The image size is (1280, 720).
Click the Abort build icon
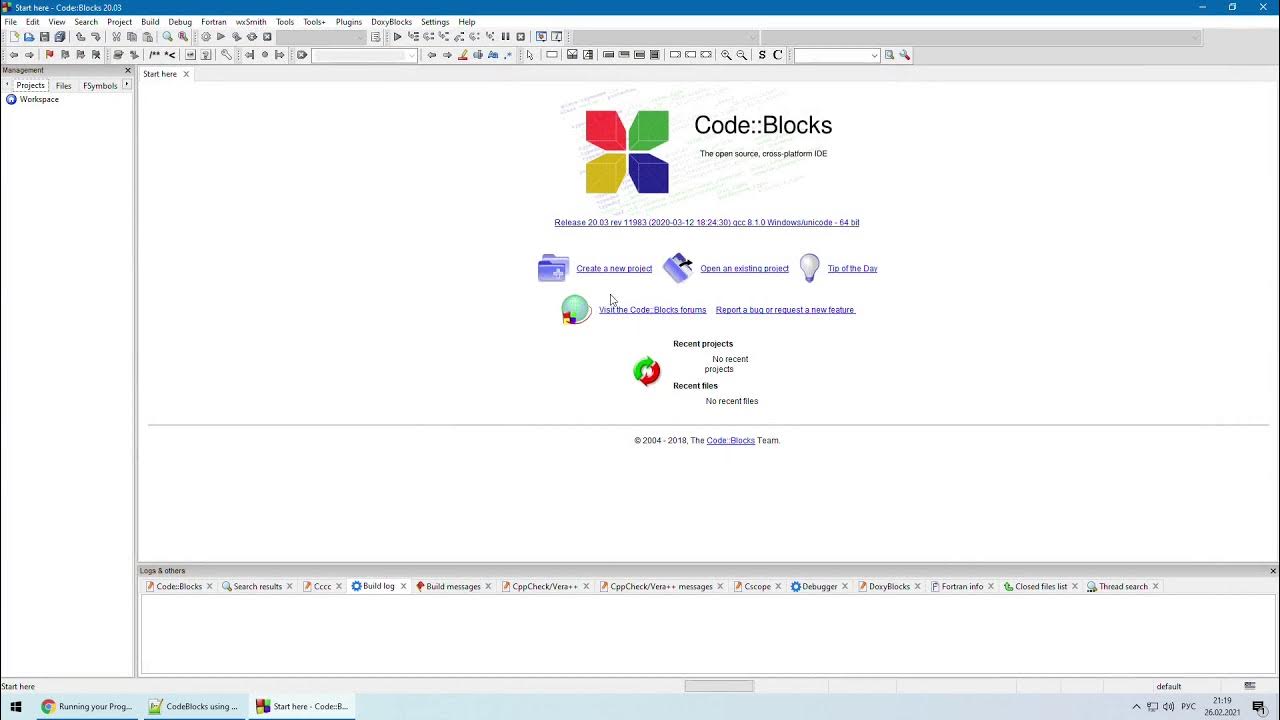[x=267, y=37]
